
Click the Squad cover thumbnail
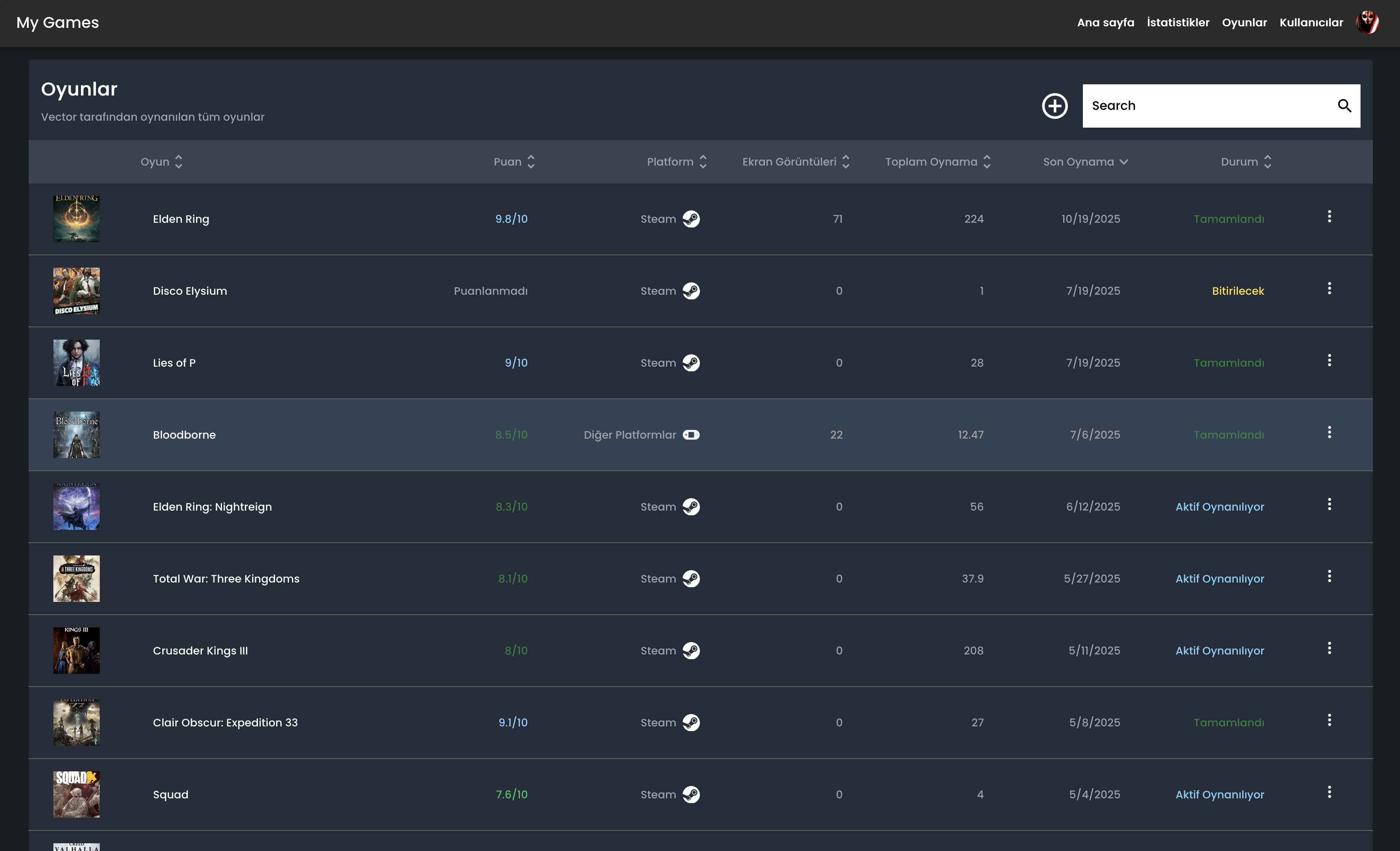coord(77,795)
